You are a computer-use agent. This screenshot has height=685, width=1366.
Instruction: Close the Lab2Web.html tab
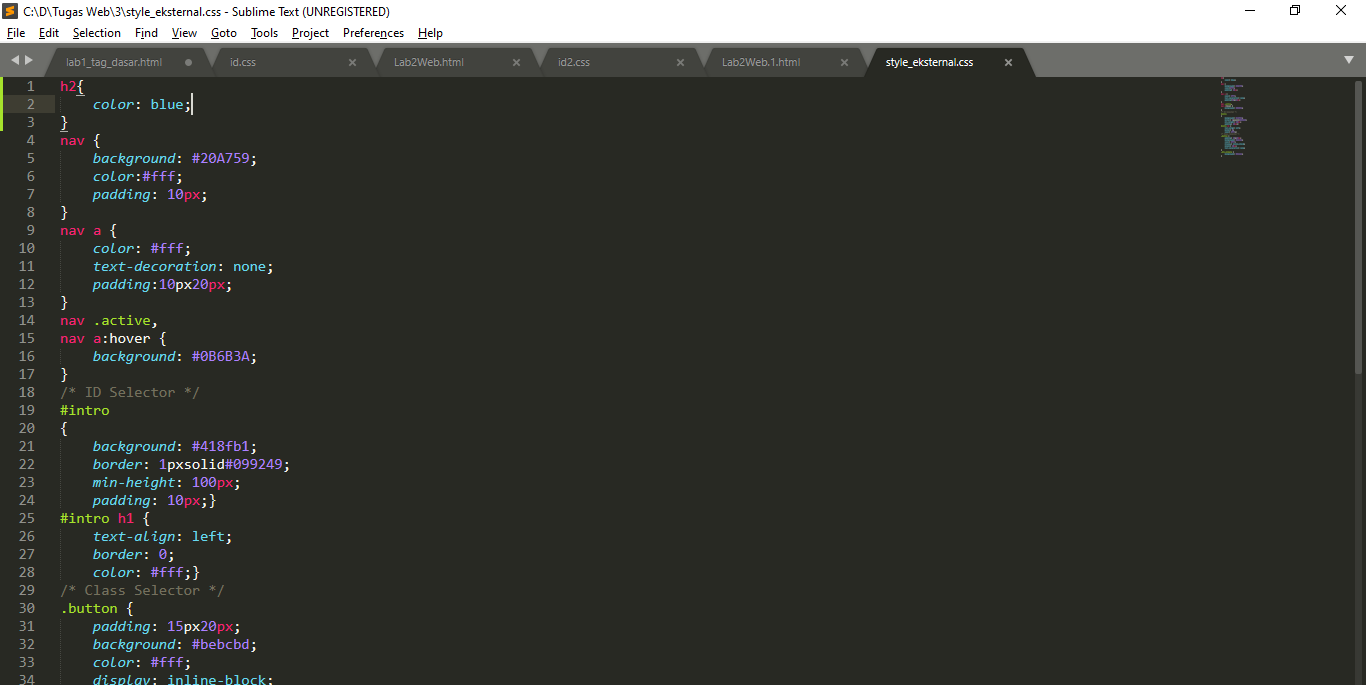coord(516,61)
